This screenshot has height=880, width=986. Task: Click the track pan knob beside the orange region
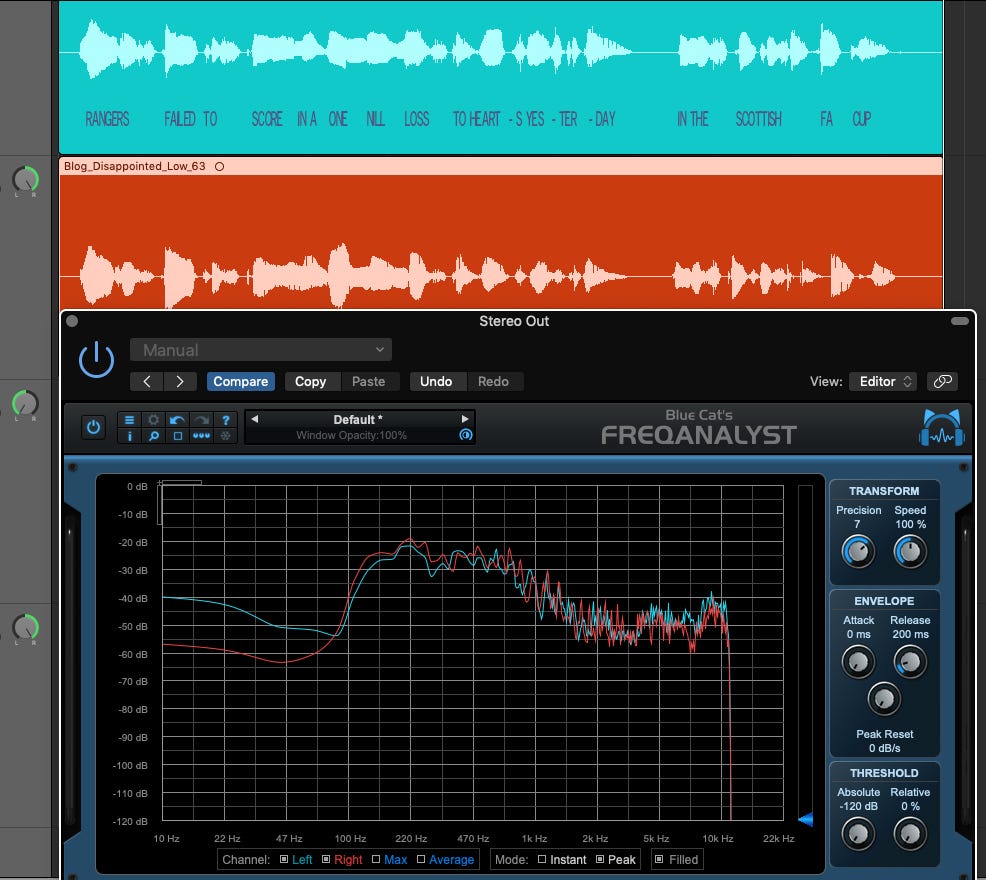tap(26, 180)
